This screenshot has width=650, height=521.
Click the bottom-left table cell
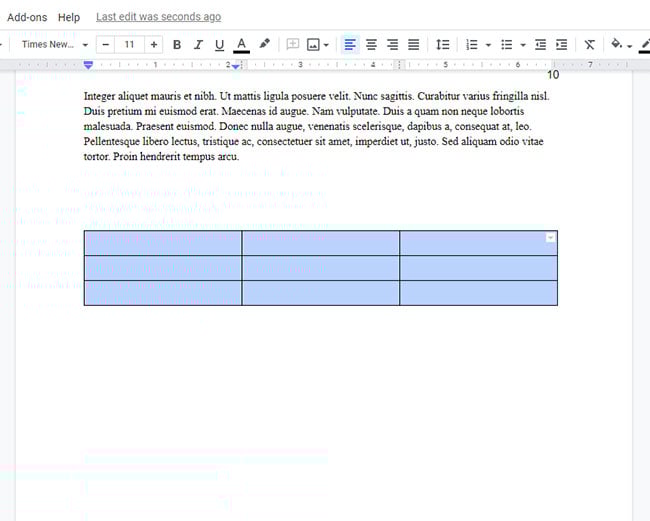[163, 293]
